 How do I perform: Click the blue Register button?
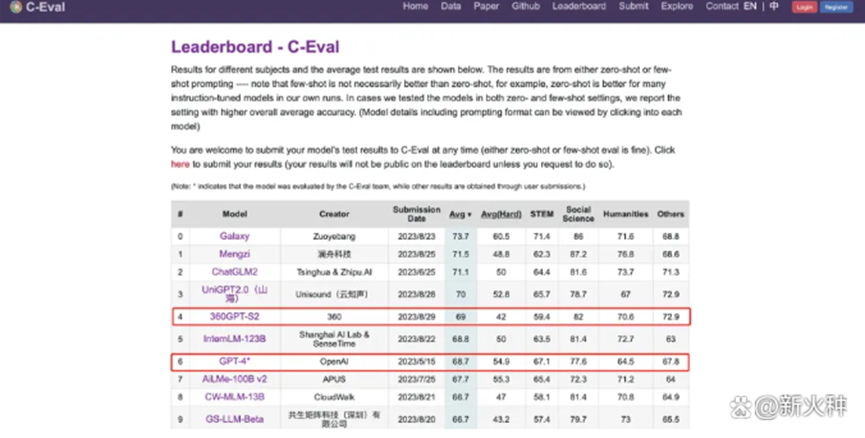[x=836, y=7]
